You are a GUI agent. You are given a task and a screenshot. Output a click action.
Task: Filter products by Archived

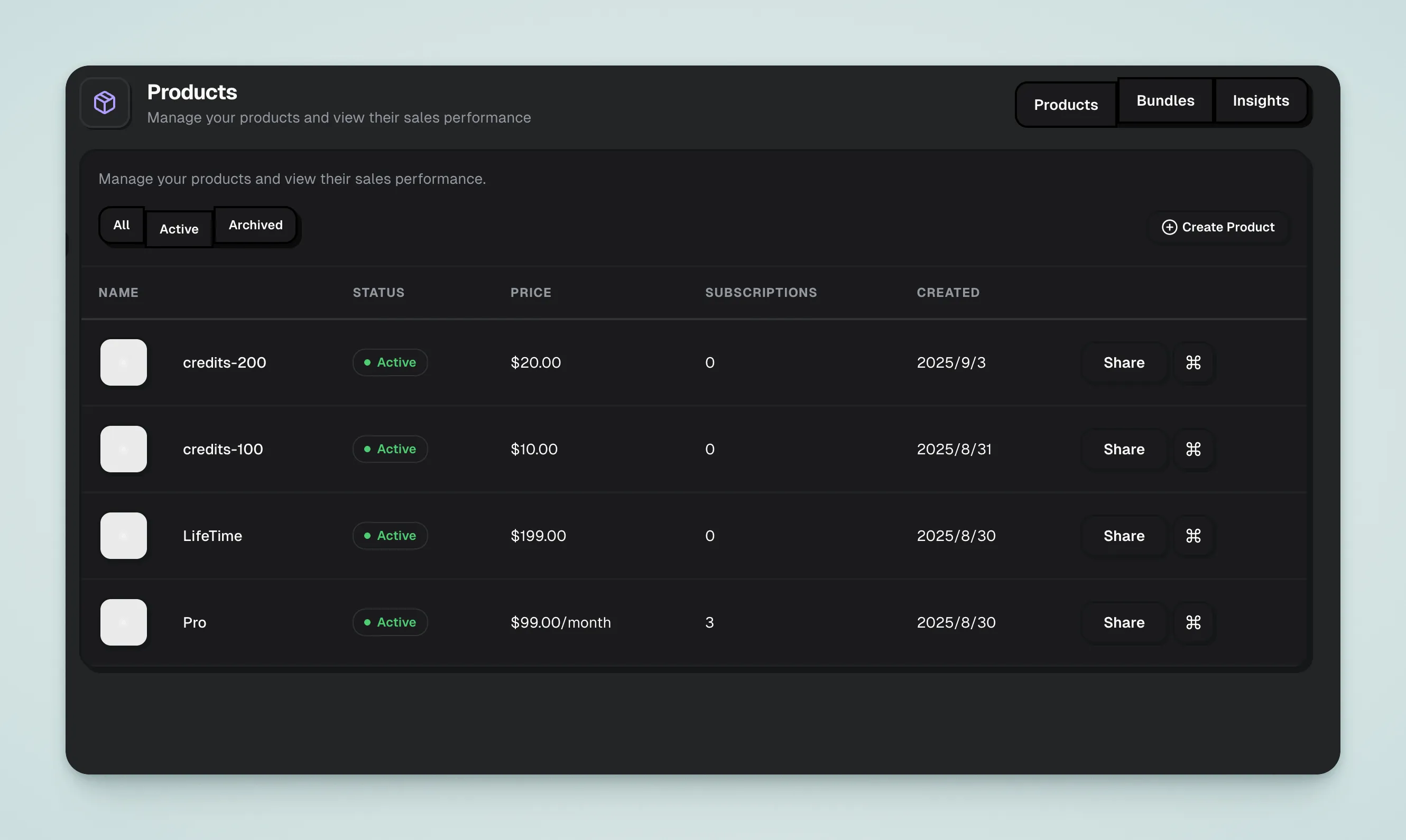[x=255, y=225]
